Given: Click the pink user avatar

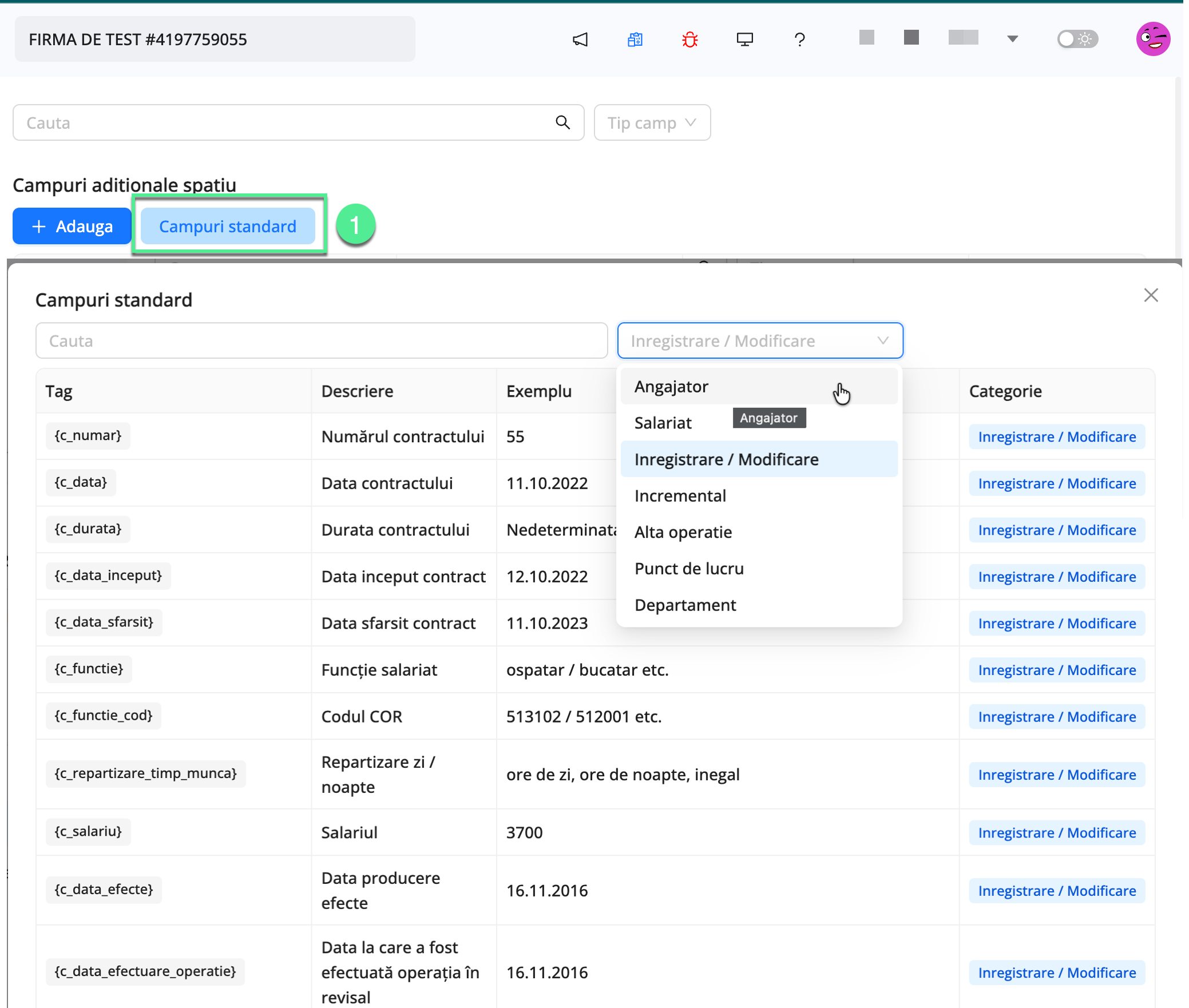Looking at the screenshot, I should click(x=1152, y=39).
